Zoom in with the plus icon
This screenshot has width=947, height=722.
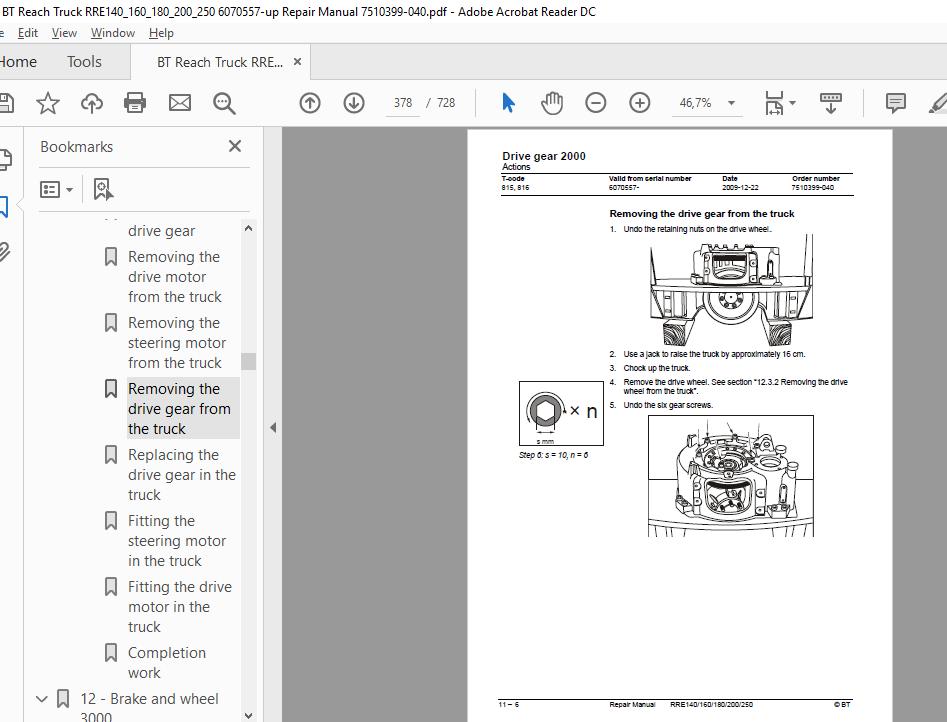640,103
